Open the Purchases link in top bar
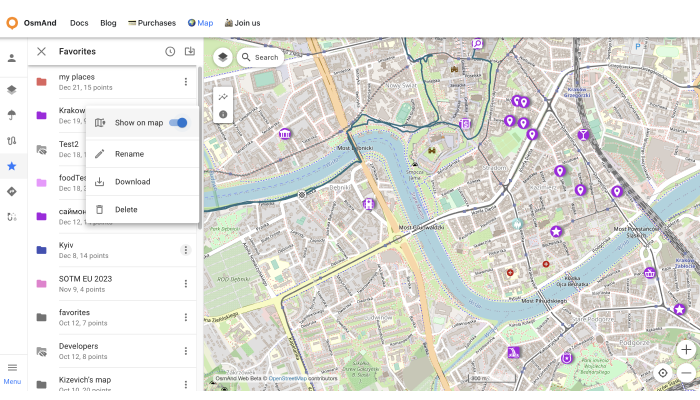This screenshot has width=700, height=400. tap(151, 23)
